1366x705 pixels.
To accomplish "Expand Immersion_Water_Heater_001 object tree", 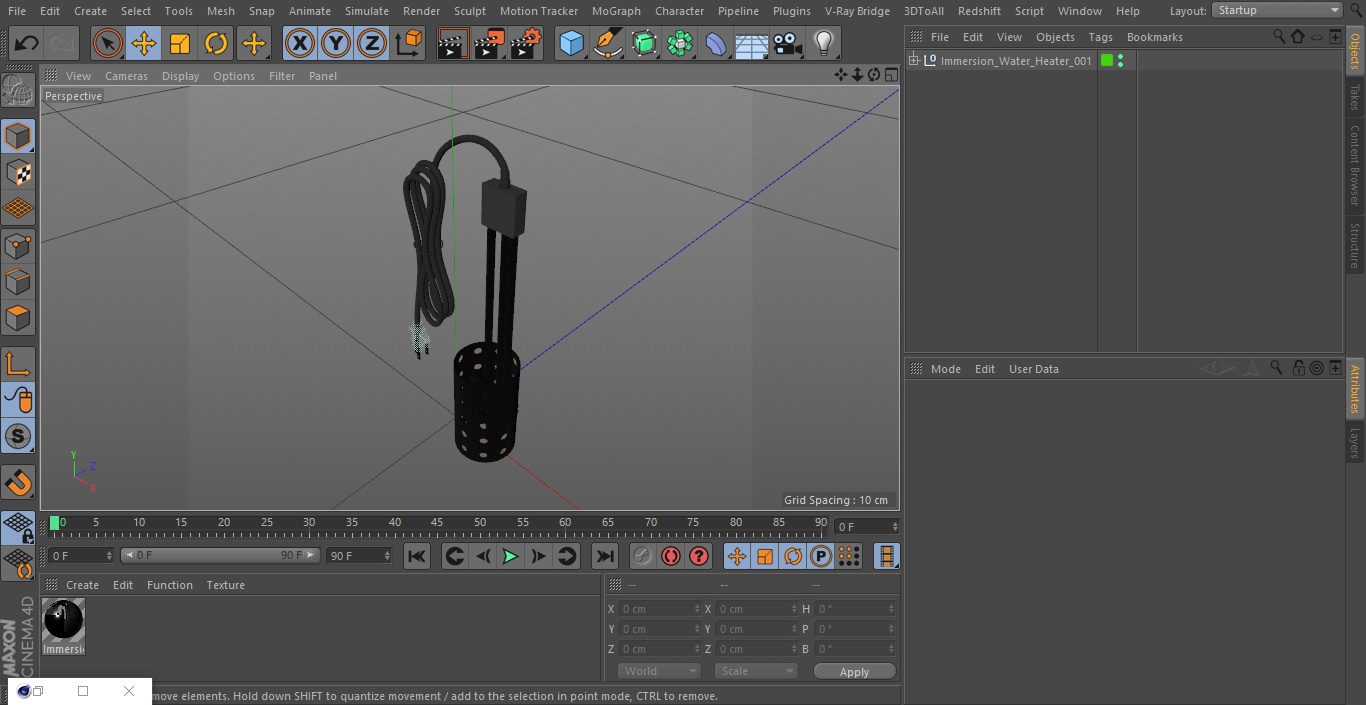I will [x=913, y=61].
